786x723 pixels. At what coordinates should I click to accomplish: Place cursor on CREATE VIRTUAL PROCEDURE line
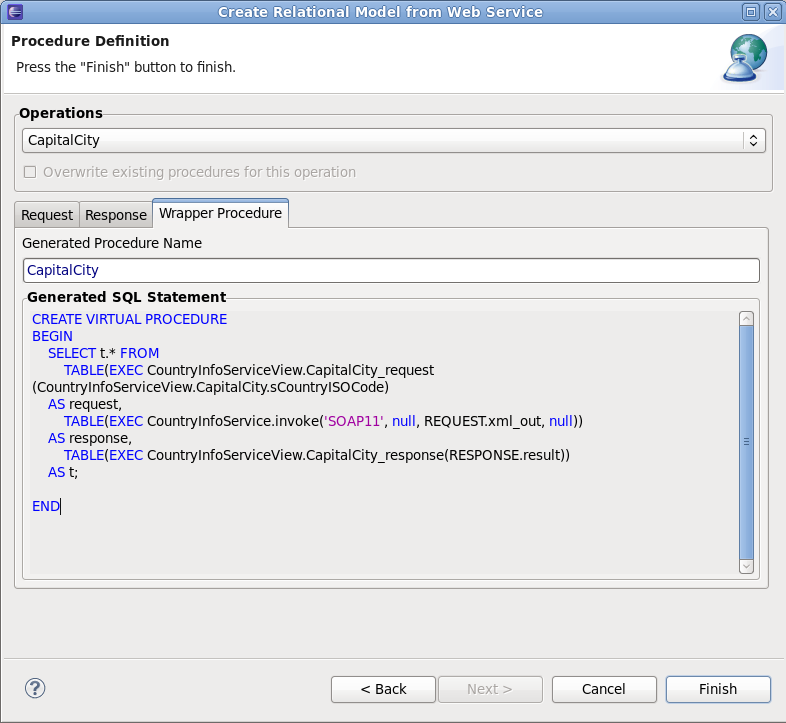pyautogui.click(x=130, y=319)
